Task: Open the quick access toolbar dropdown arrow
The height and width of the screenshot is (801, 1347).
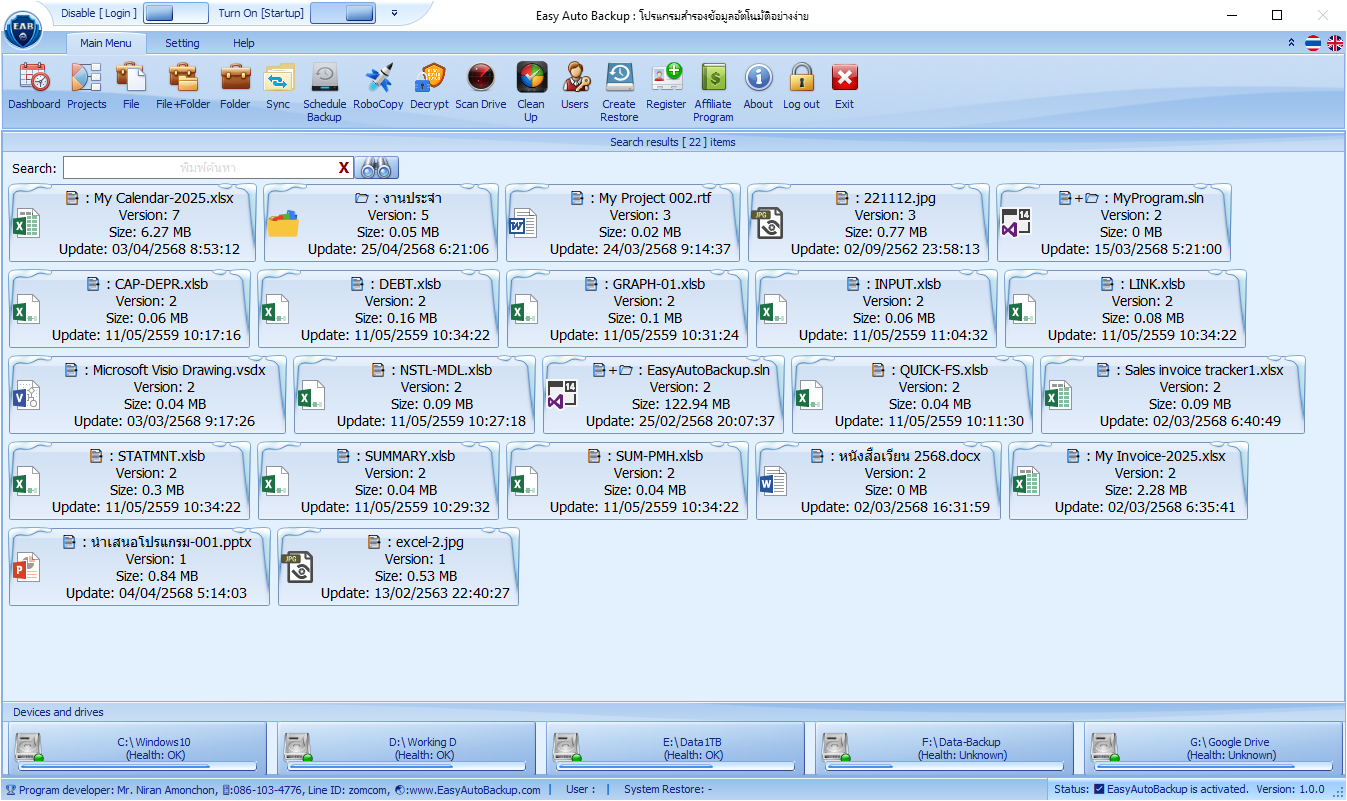Action: coord(394,13)
